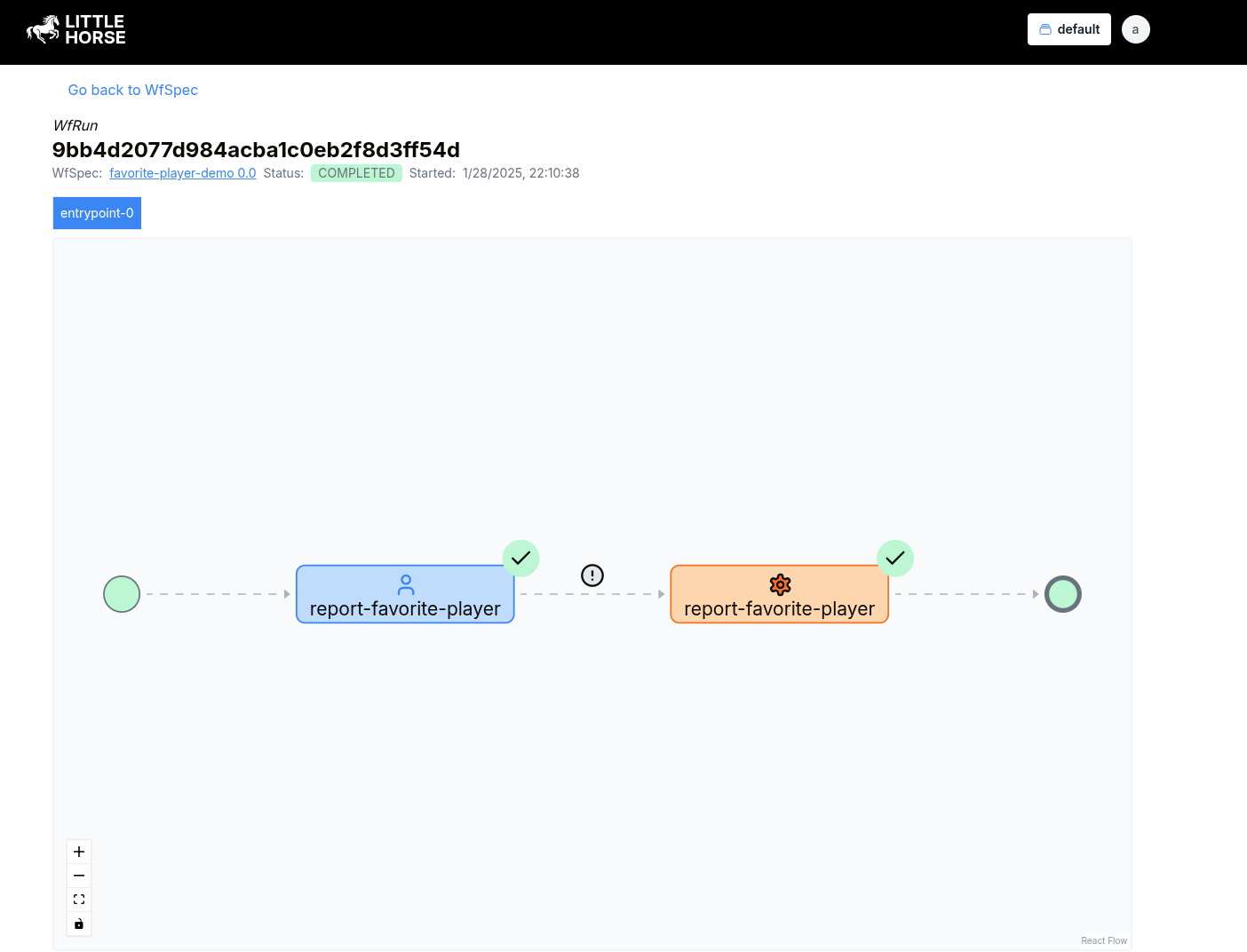Click the React Flow attribution label

coord(1103,940)
